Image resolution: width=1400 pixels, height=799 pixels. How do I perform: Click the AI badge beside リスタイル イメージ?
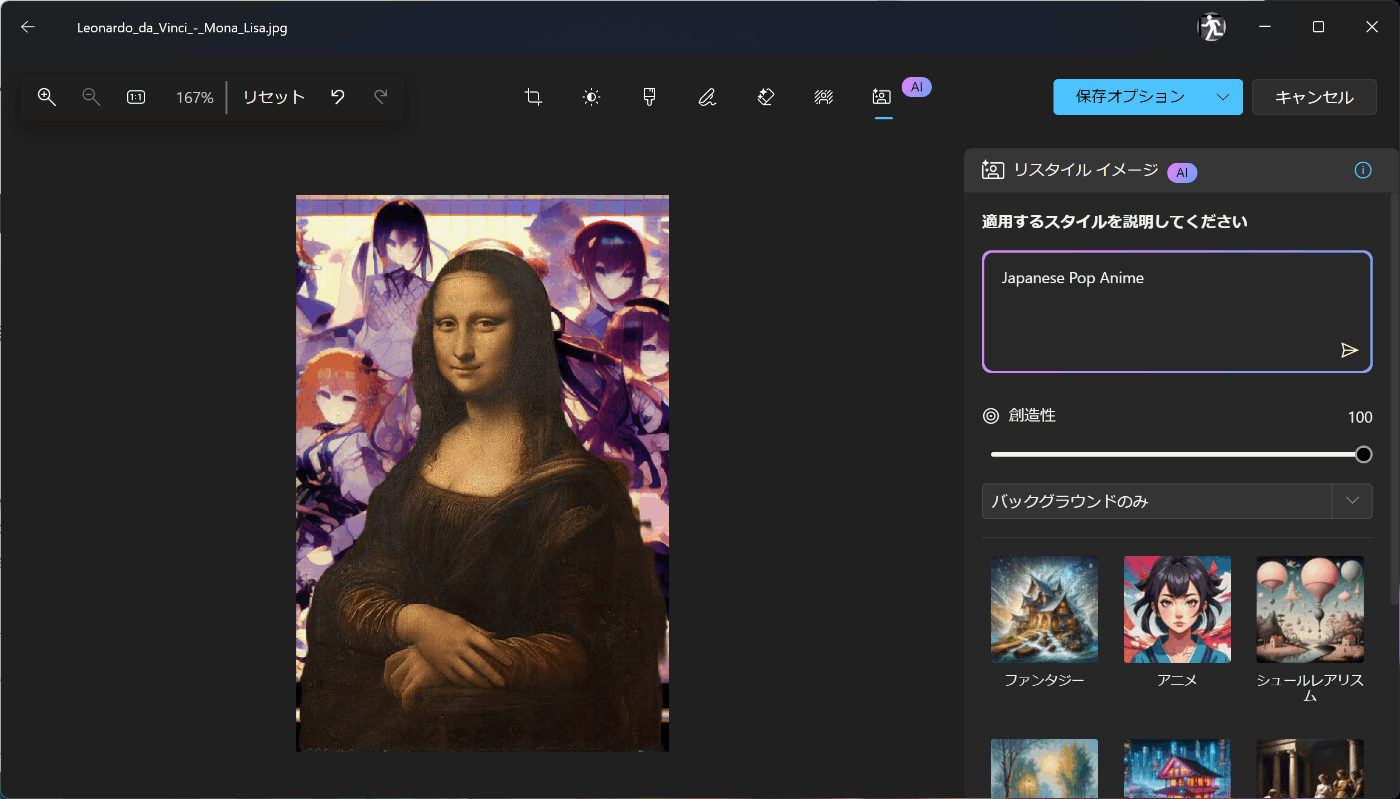1182,172
